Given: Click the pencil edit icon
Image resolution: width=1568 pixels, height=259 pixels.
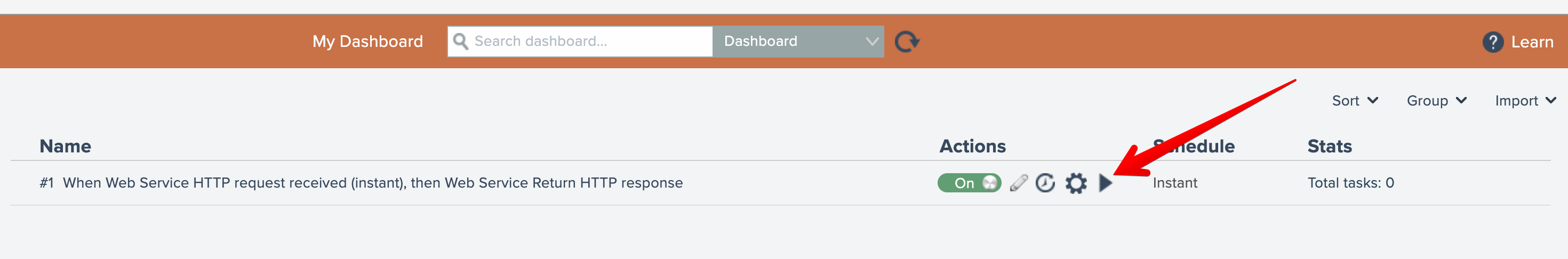Looking at the screenshot, I should coord(1018,183).
